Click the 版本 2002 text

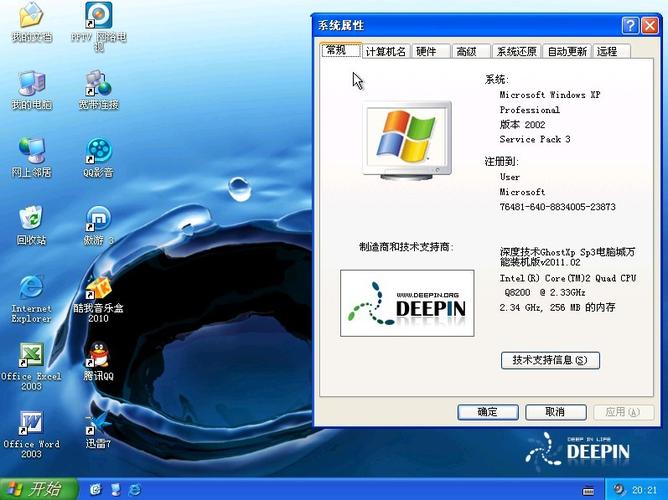pos(522,124)
